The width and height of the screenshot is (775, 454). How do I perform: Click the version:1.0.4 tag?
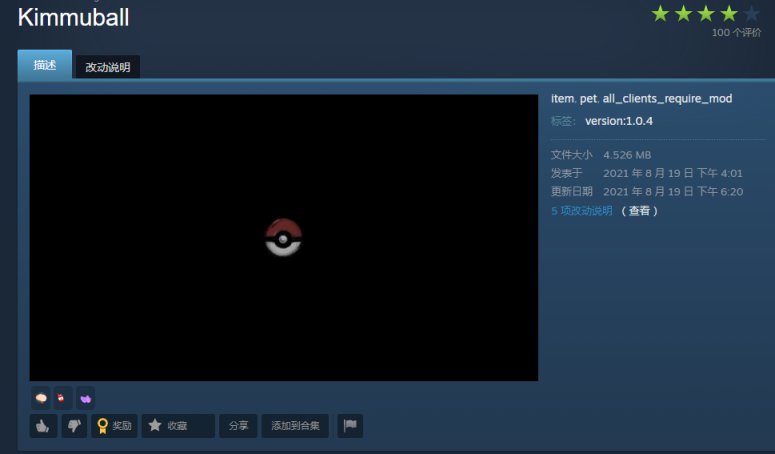click(619, 121)
